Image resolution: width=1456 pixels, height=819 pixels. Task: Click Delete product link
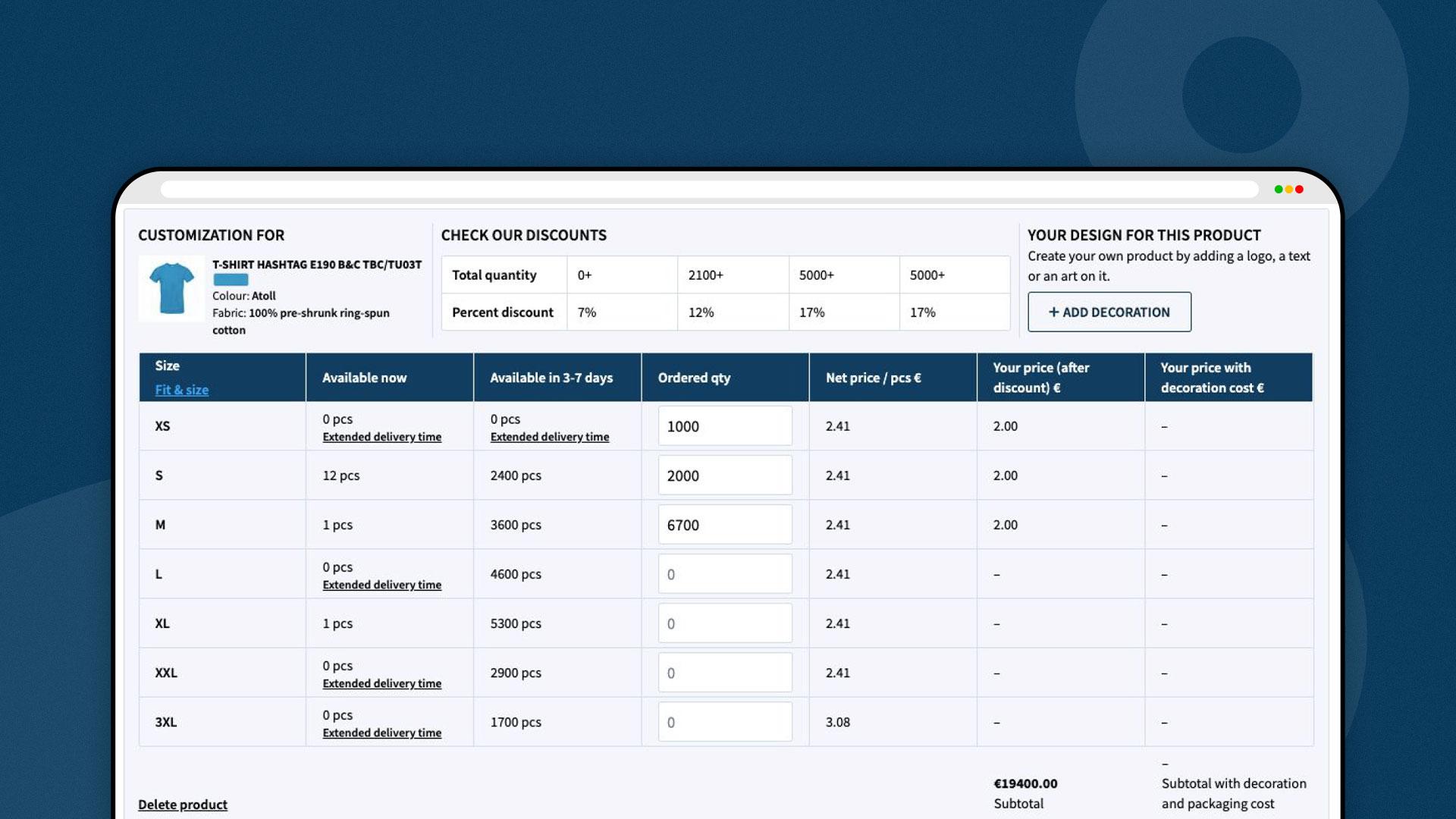(183, 805)
